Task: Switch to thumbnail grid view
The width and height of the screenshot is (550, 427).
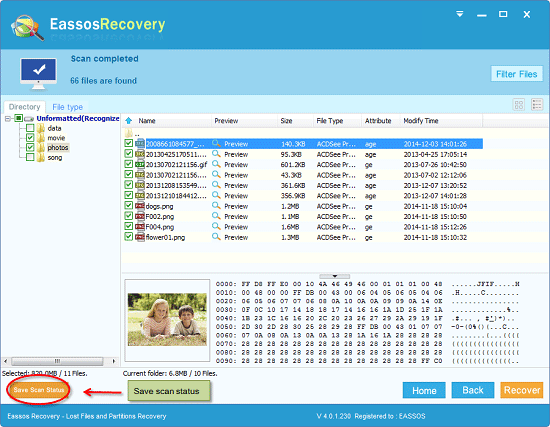Action: 519,105
